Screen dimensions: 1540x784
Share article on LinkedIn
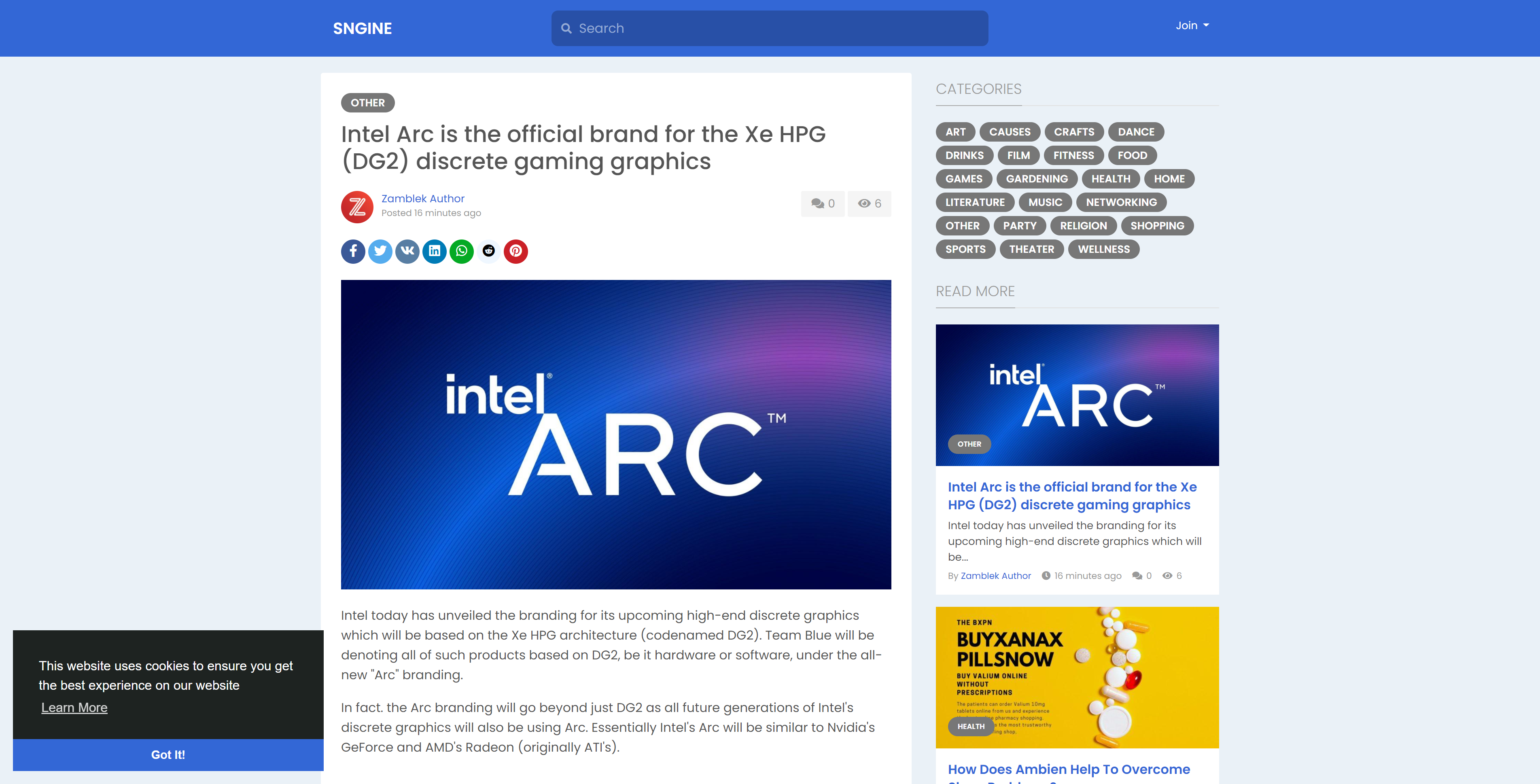tap(435, 251)
